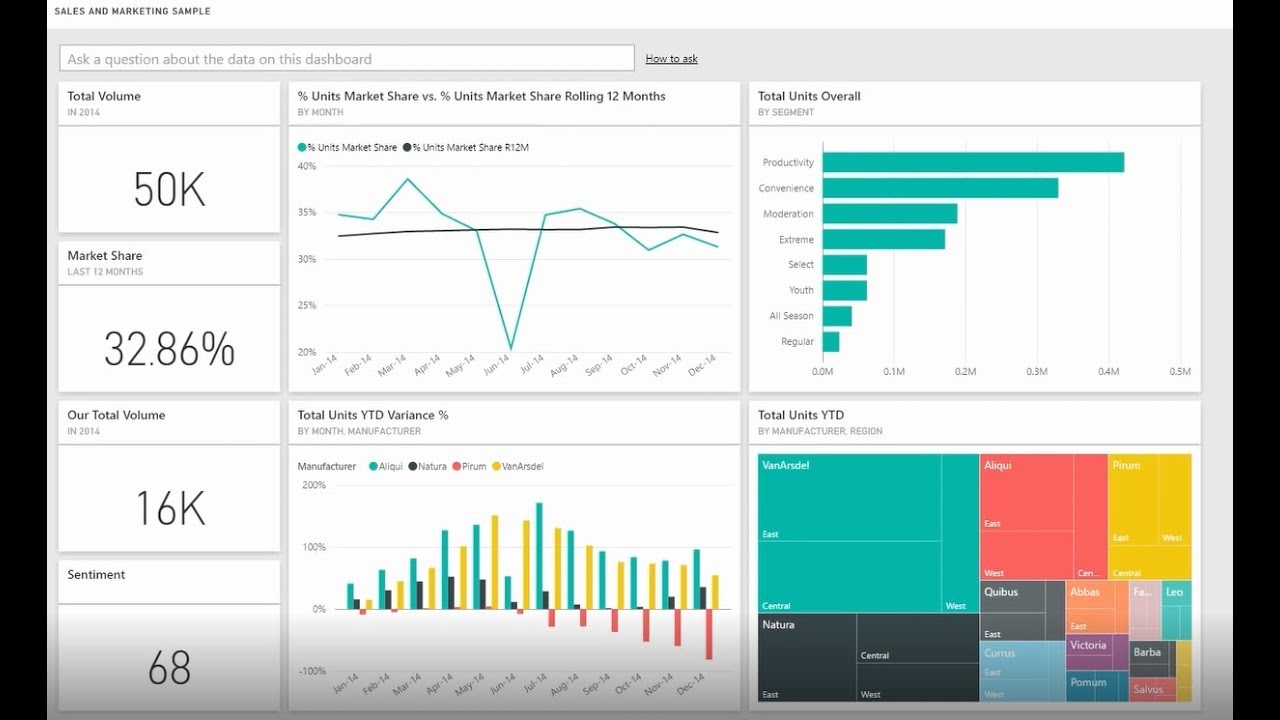Select the Pomum treemap block

pyautogui.click(x=1097, y=686)
